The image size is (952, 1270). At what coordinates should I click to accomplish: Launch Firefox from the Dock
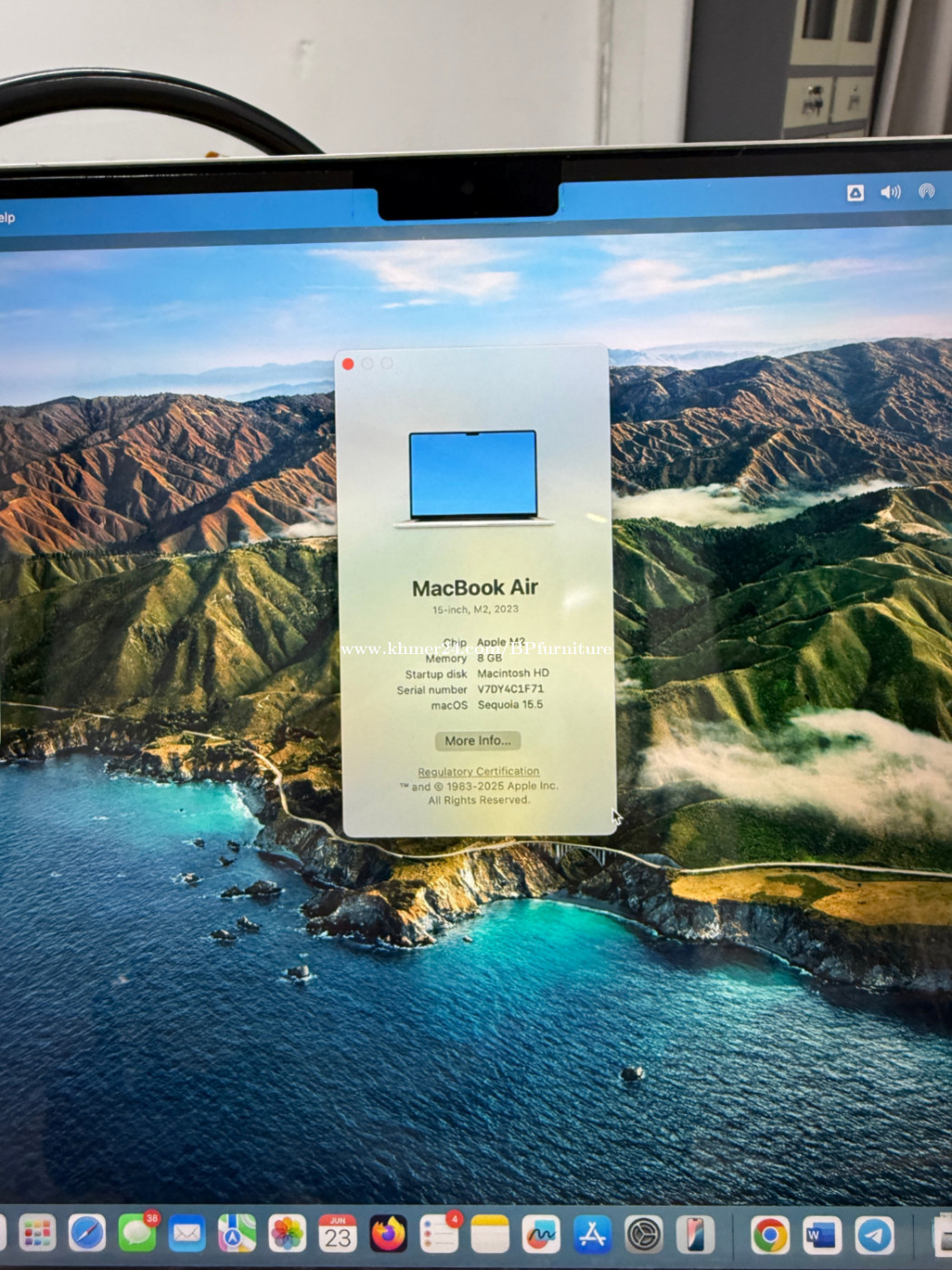388,1235
